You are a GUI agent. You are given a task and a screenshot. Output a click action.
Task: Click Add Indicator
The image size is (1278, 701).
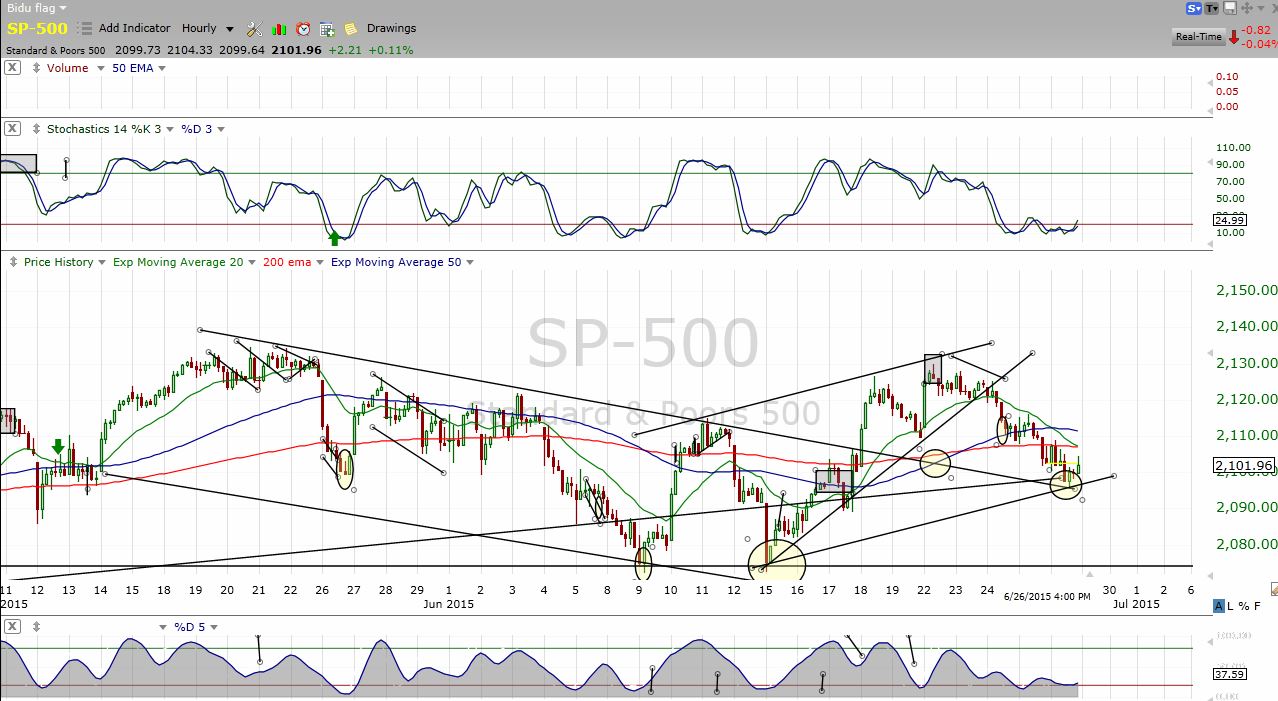[x=134, y=28]
